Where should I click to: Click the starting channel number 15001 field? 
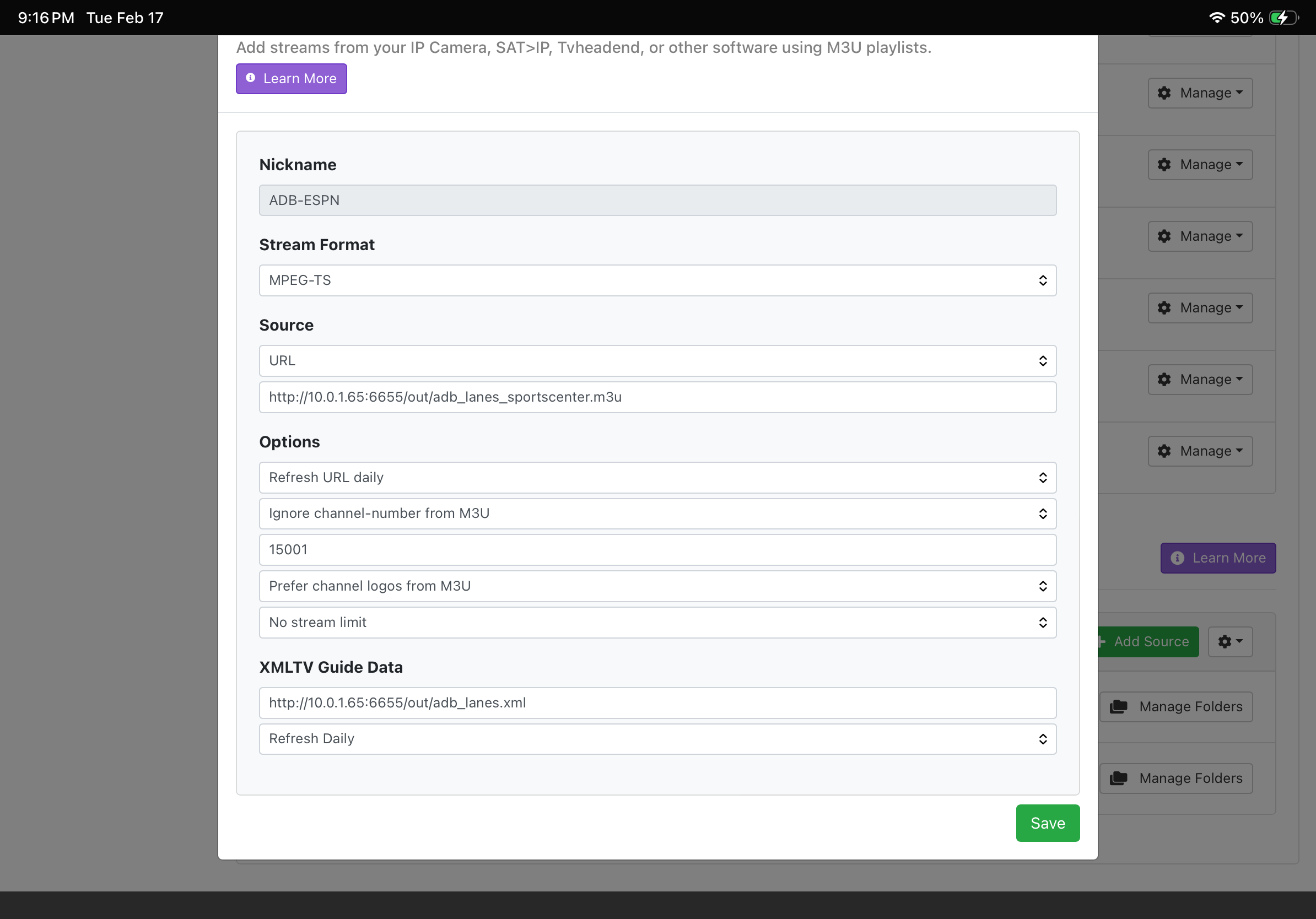tap(657, 549)
